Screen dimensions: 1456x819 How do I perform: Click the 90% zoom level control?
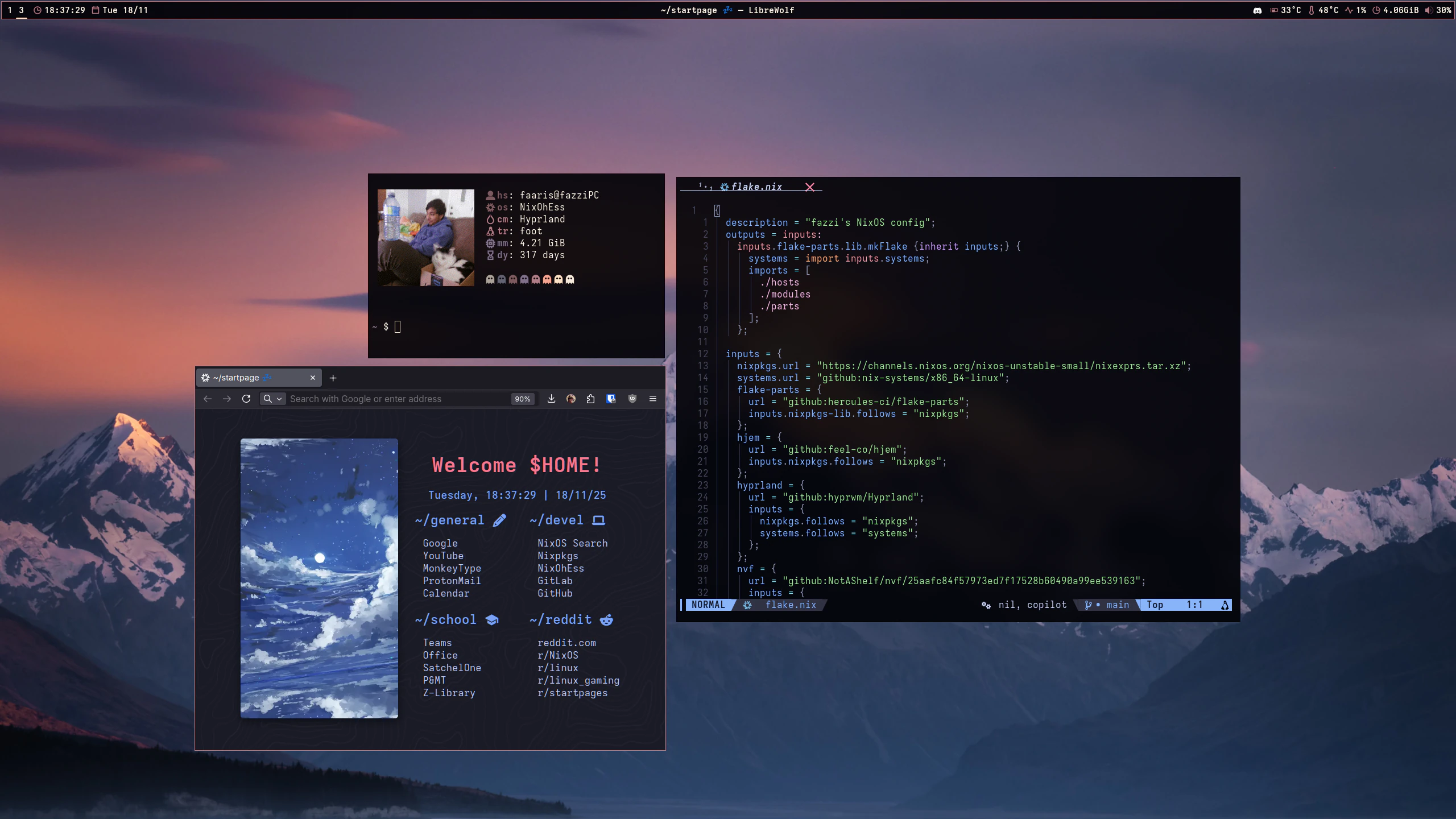click(522, 399)
